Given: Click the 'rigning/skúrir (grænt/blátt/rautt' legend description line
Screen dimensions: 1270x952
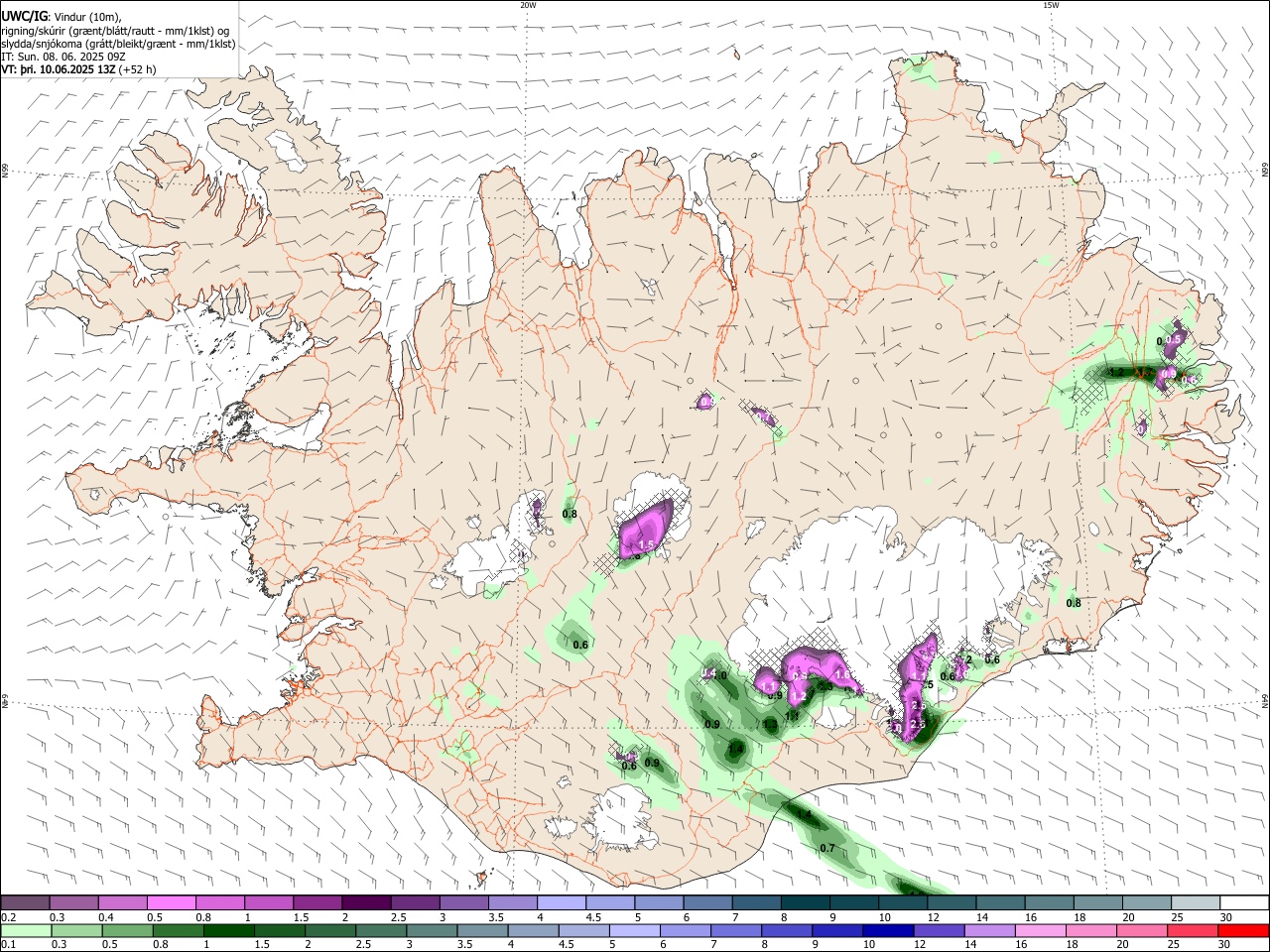Looking at the screenshot, I should tap(115, 30).
